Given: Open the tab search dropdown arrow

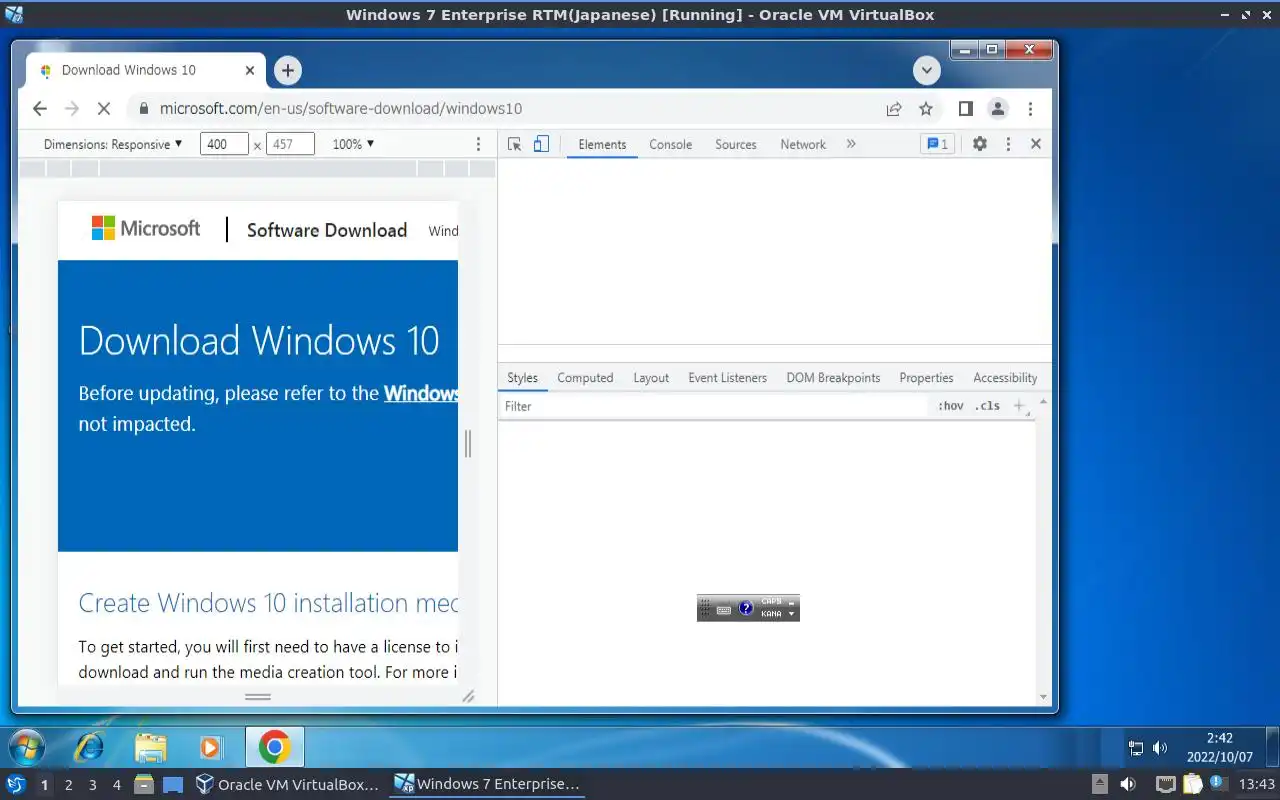Looking at the screenshot, I should [927, 70].
